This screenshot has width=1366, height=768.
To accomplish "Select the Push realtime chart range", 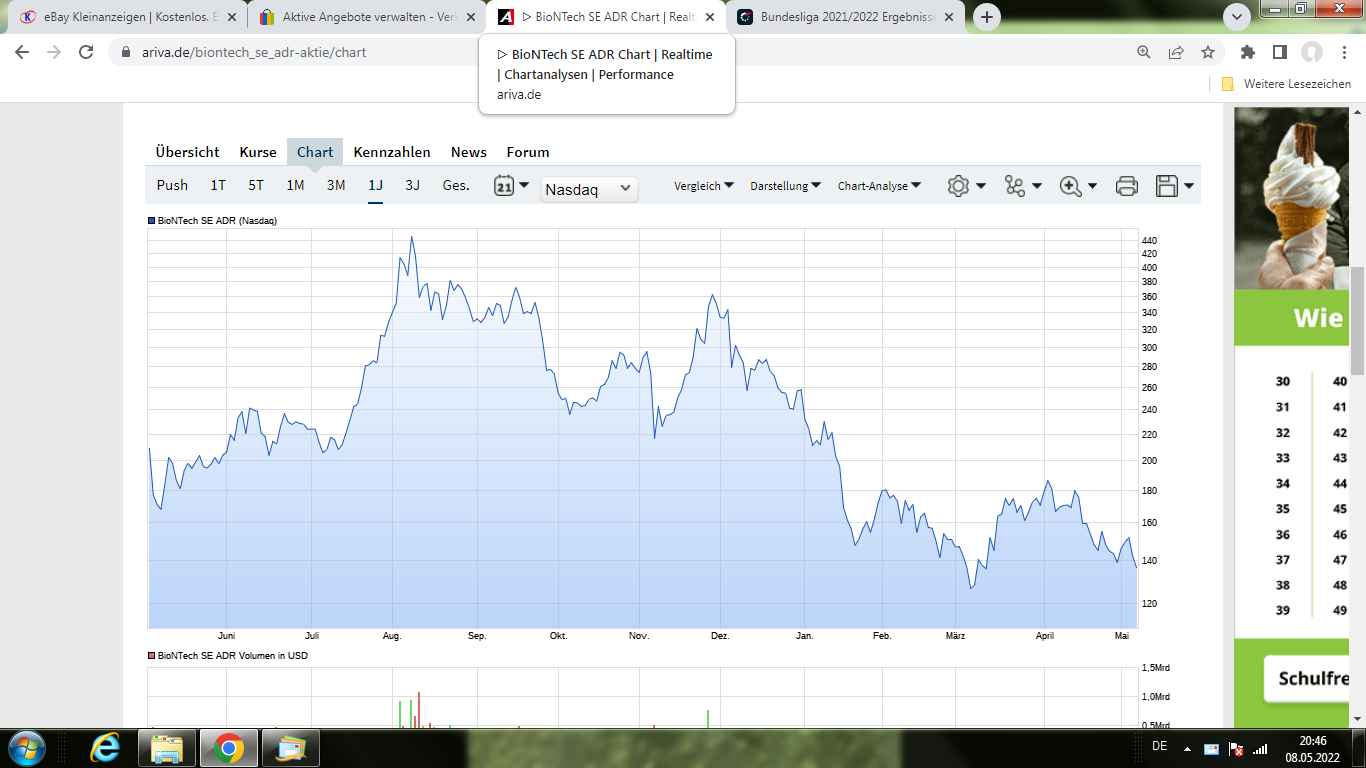I will [x=172, y=185].
